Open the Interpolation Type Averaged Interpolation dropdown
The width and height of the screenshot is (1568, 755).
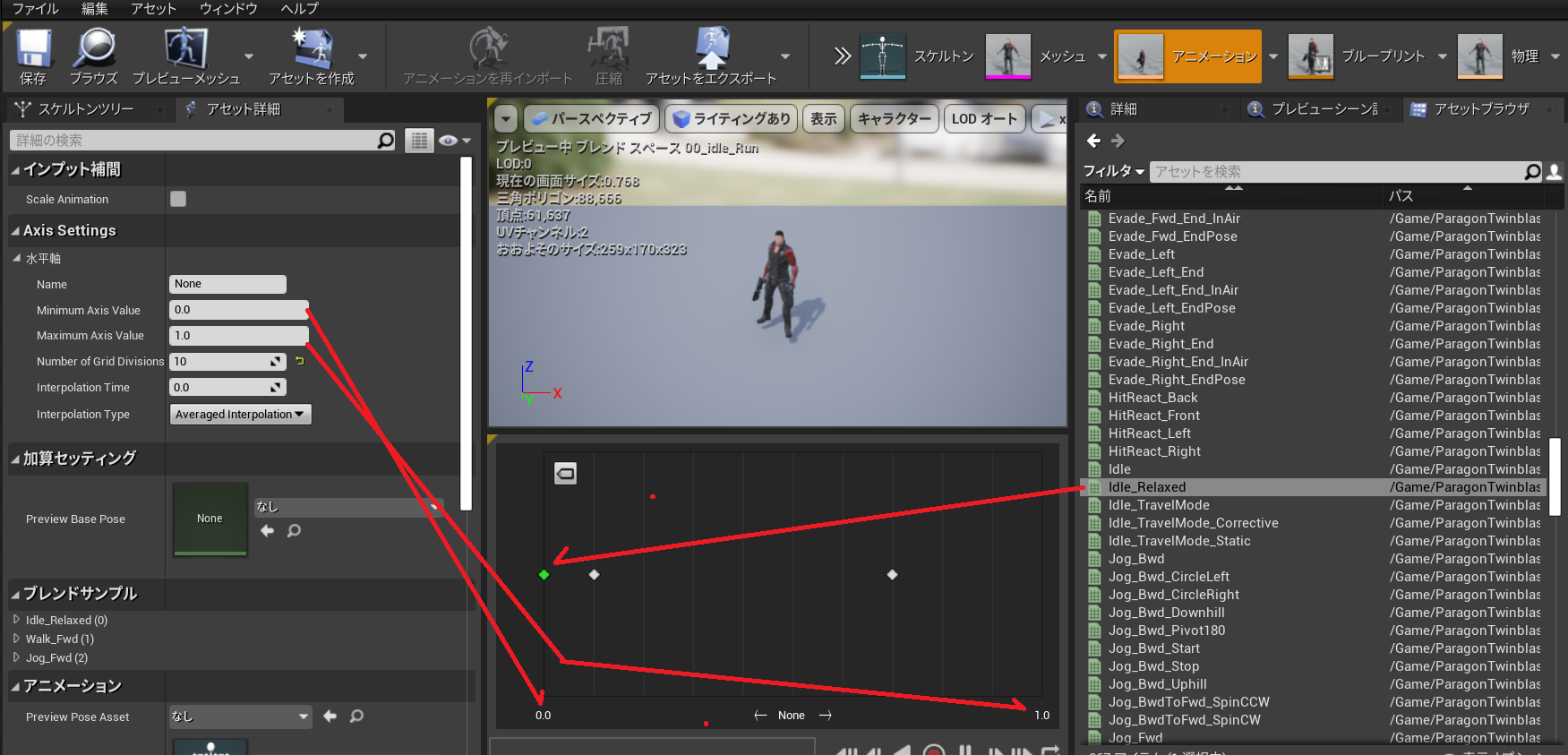tap(240, 414)
